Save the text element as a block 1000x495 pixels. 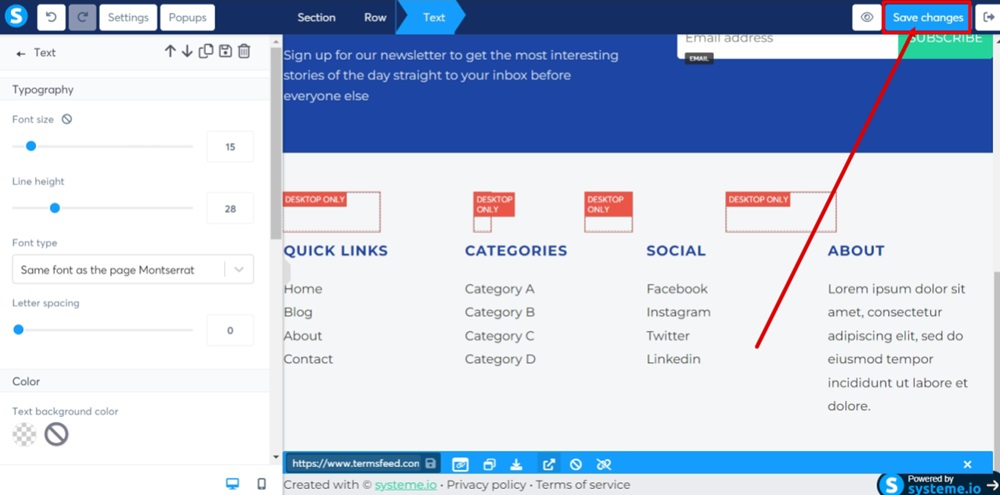point(225,52)
